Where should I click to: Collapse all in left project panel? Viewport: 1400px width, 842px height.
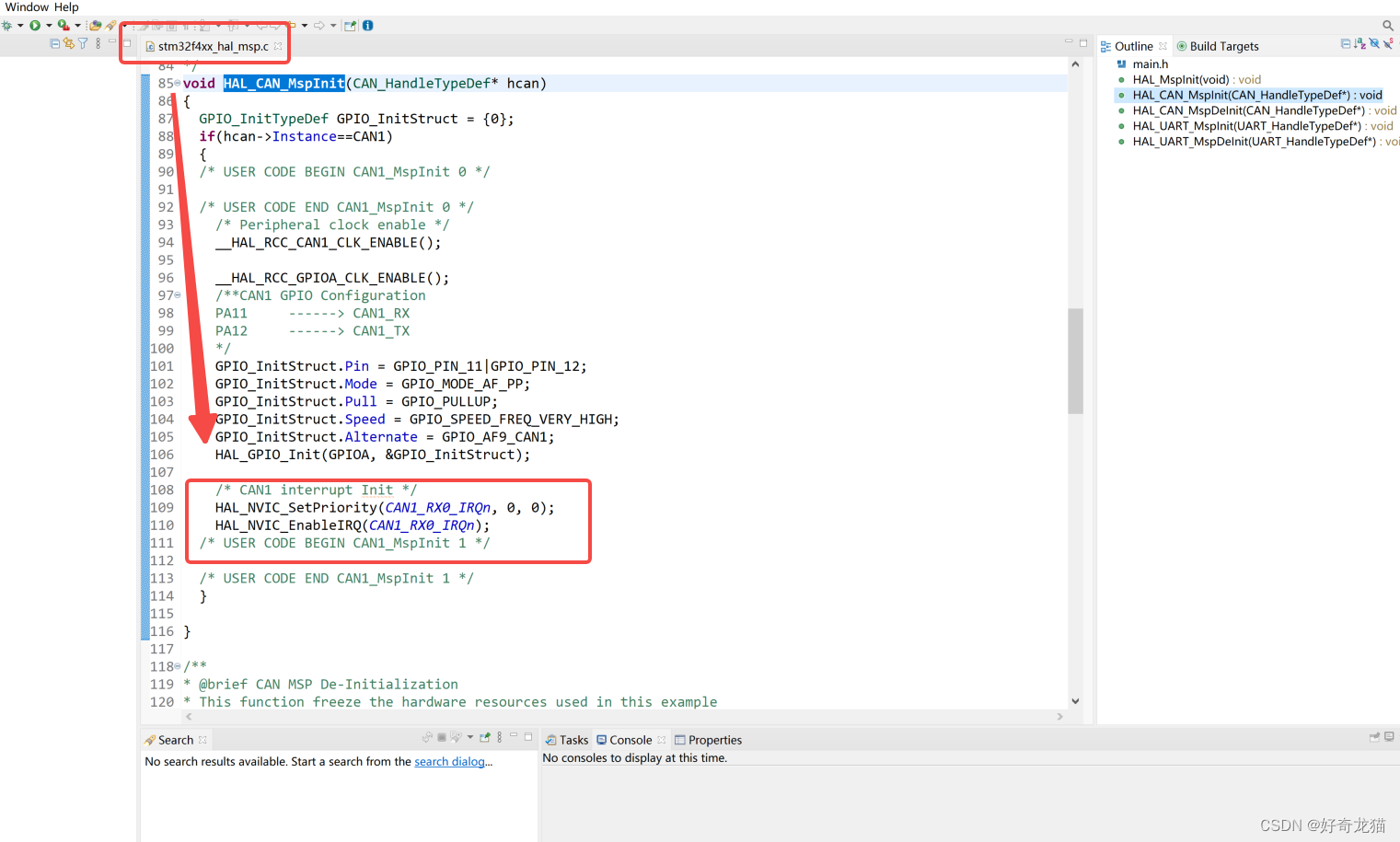coord(55,43)
